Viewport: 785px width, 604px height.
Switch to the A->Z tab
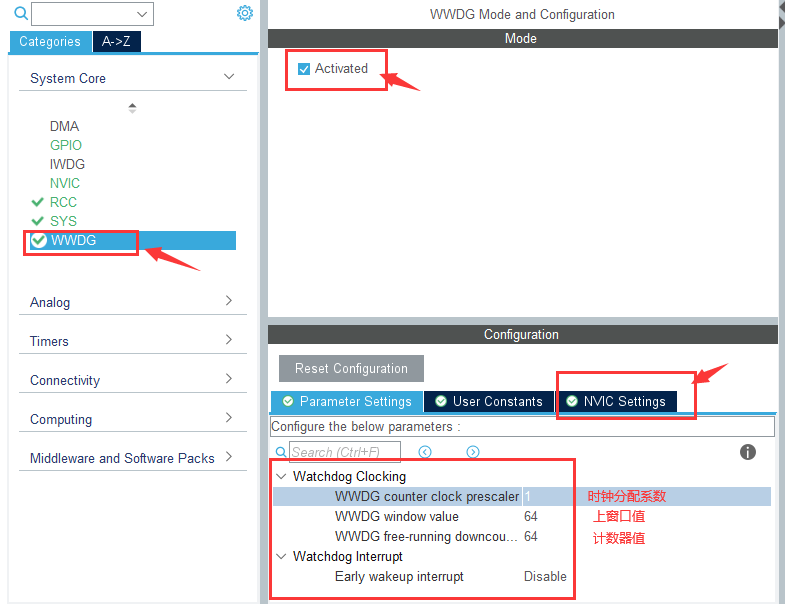116,42
